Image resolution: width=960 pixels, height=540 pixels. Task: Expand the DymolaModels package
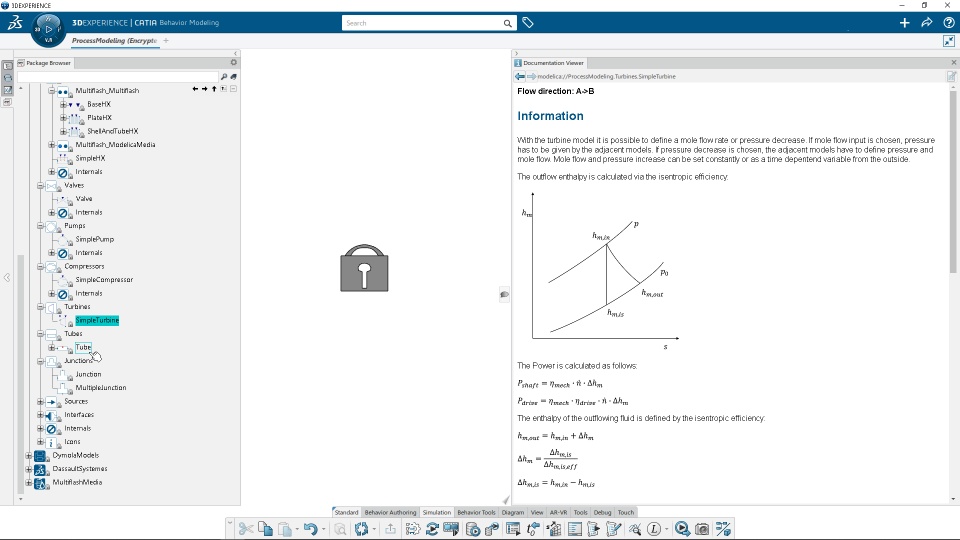29,456
